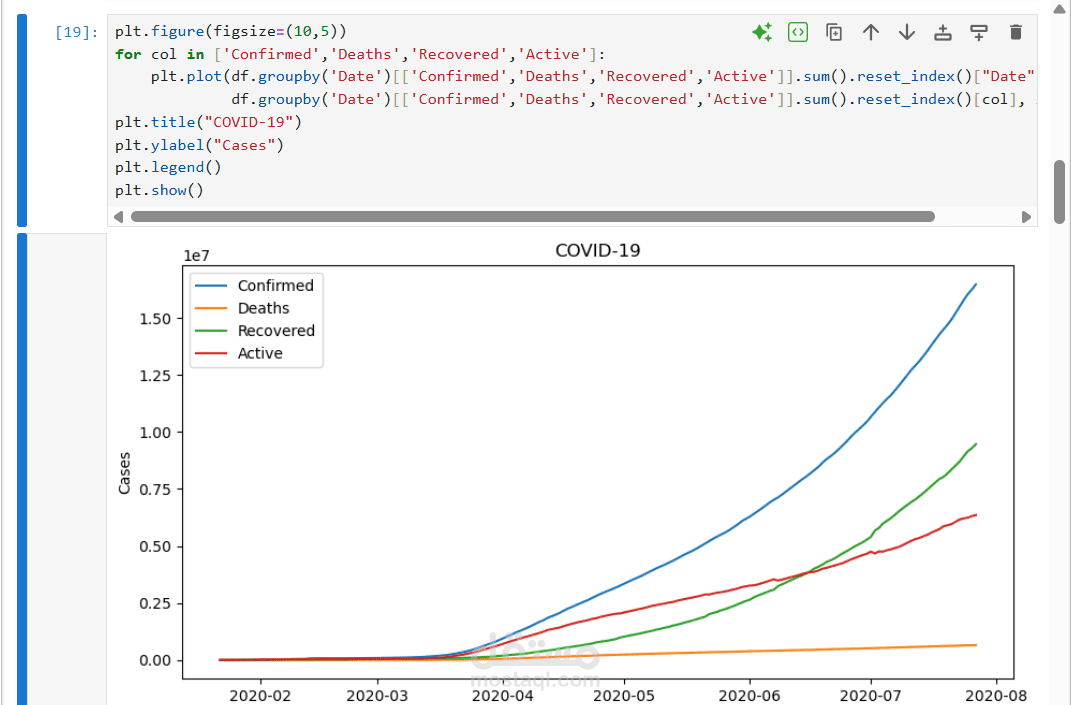
Task: Click the Recovered legend entry
Action: (x=255, y=331)
